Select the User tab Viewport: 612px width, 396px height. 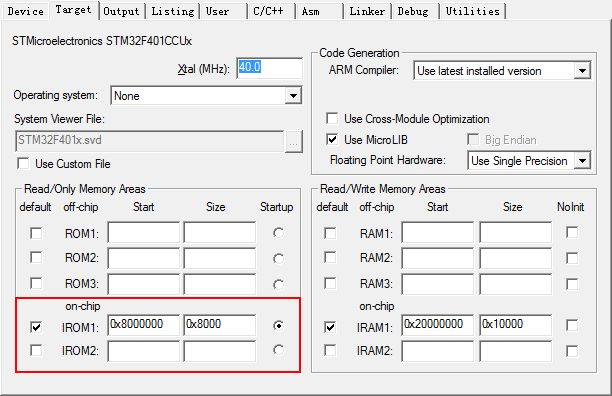224,11
